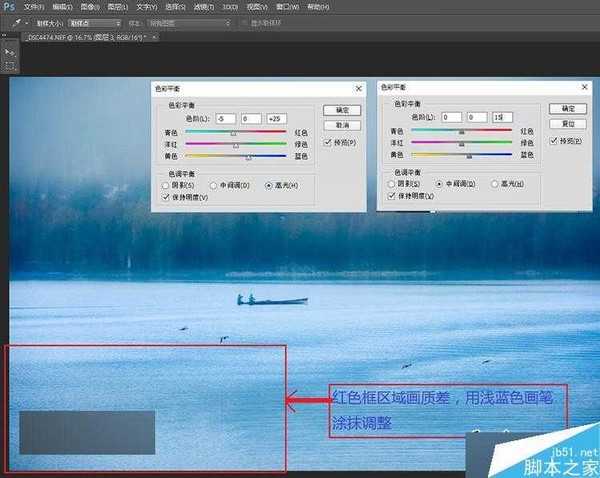Viewport: 600px width, 478px height.
Task: Toggle the 显示取样环 checkbox in options bar
Action: pyautogui.click(x=244, y=23)
